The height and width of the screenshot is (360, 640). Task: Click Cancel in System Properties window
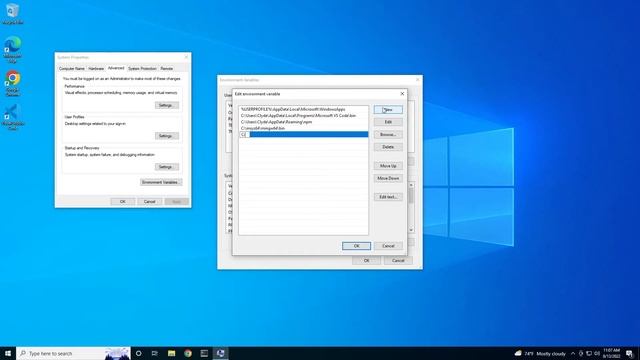point(149,202)
